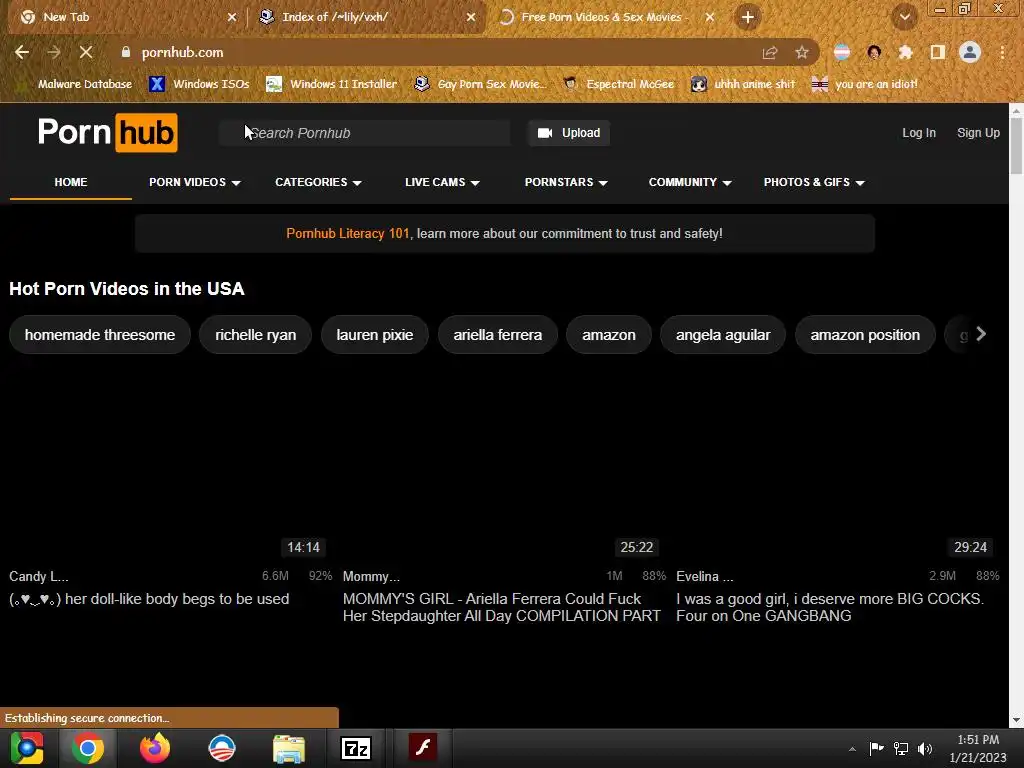Click the striped flag extension icon
1024x768 pixels.
pyautogui.click(x=842, y=52)
